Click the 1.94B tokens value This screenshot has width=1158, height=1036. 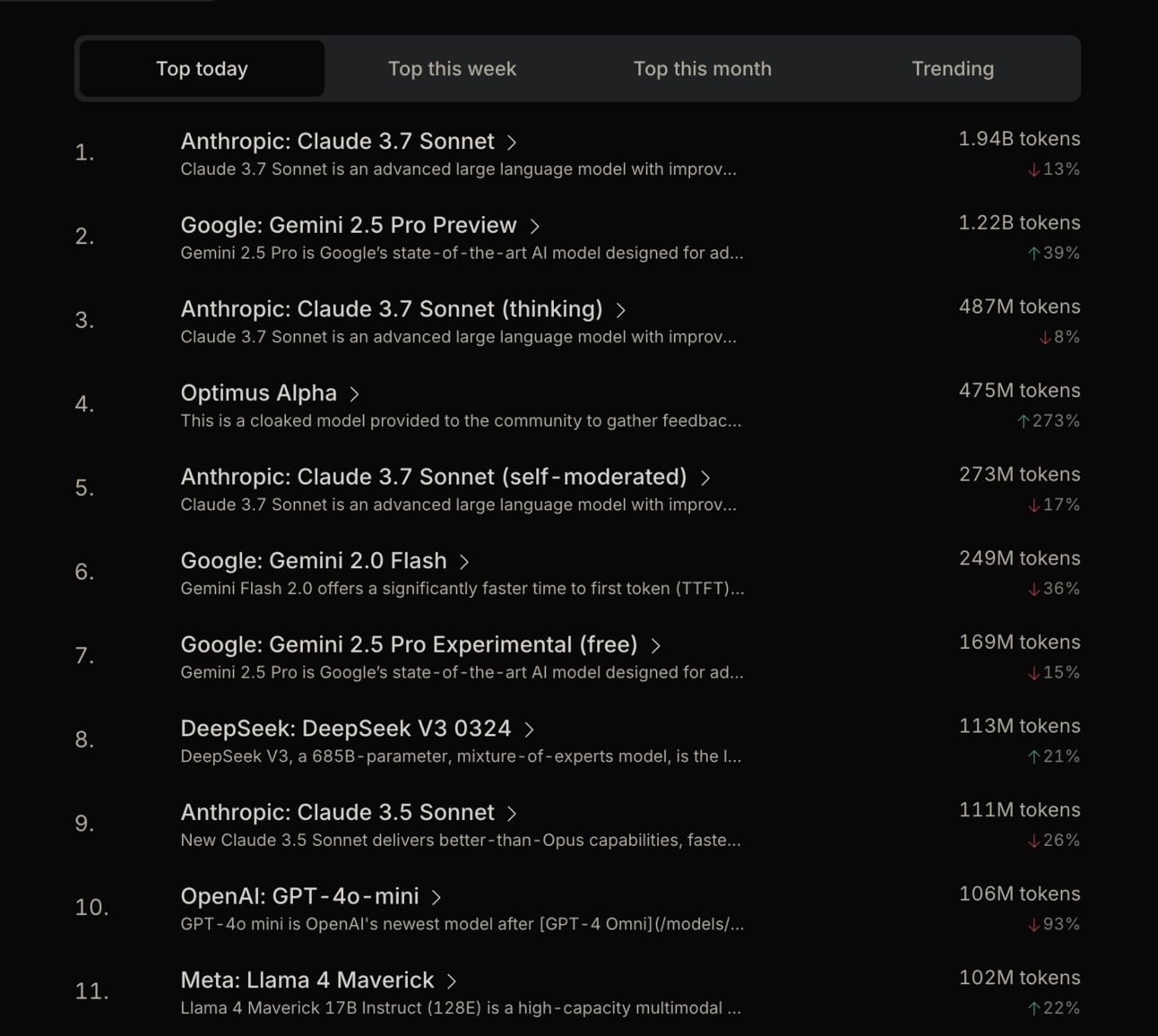click(x=1019, y=139)
